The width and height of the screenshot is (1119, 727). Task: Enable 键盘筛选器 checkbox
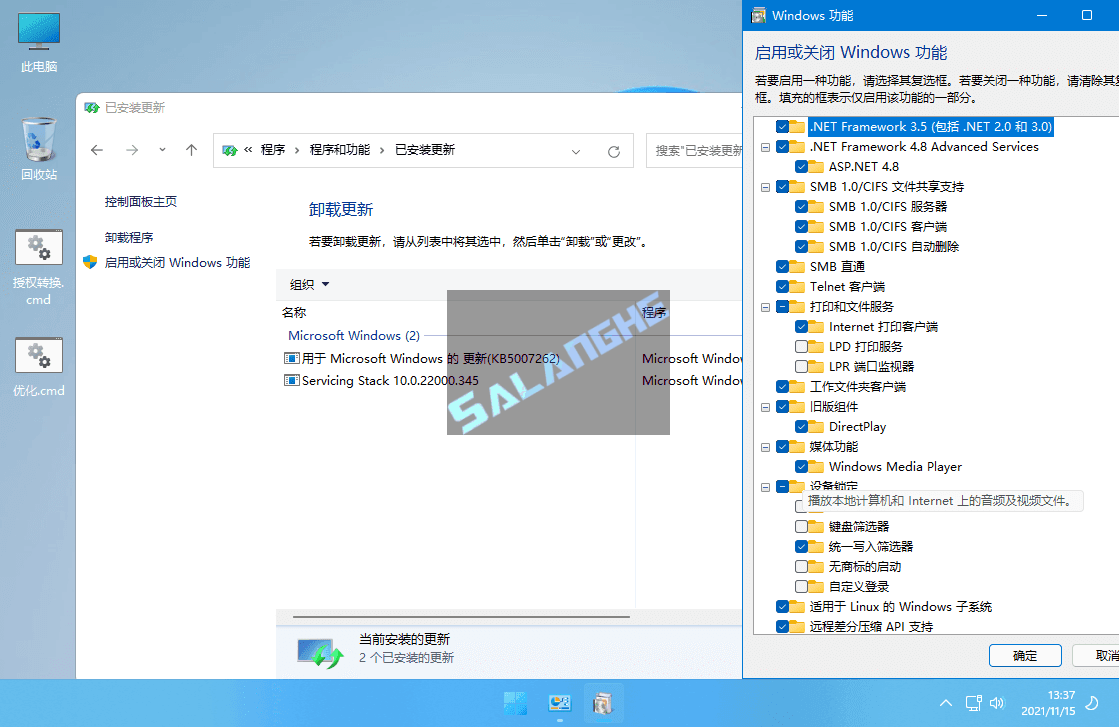(801, 527)
